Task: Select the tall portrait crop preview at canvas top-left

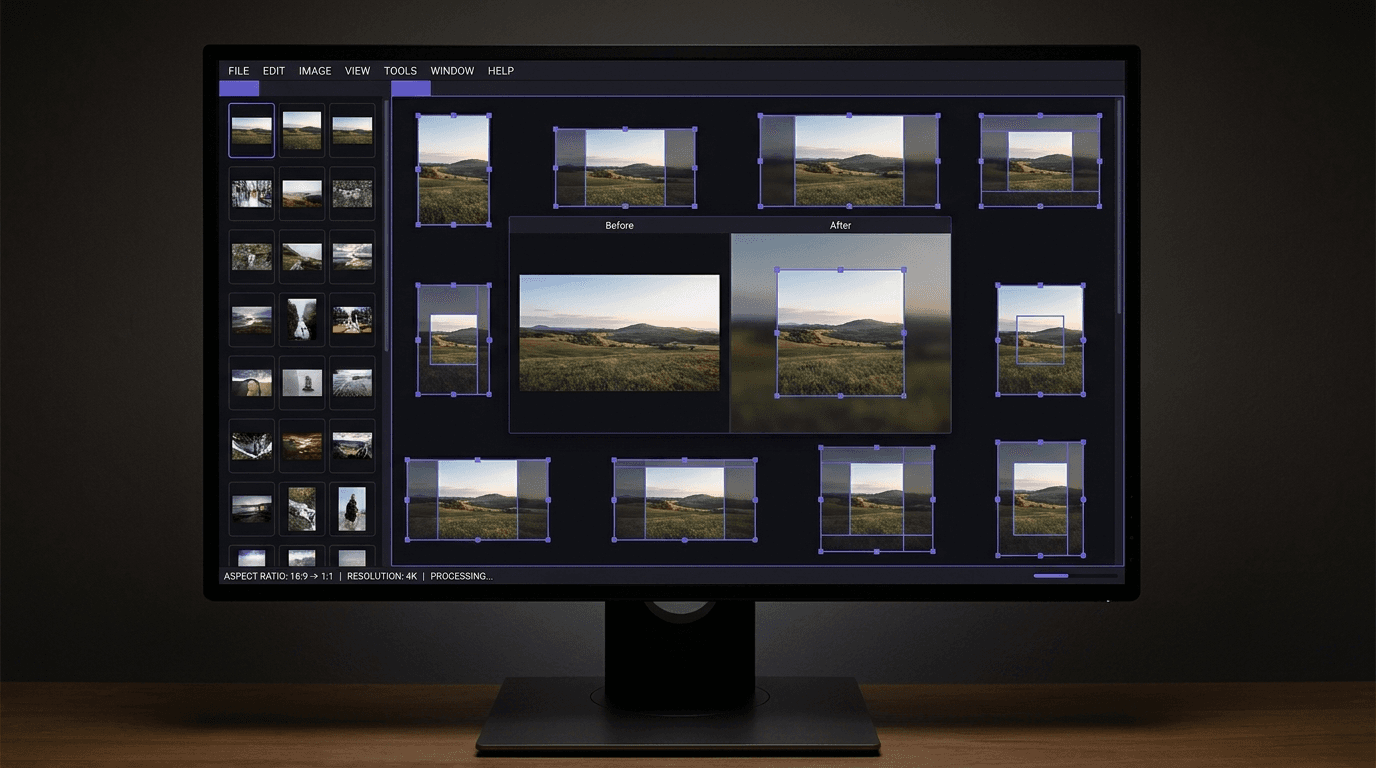Action: coord(453,170)
